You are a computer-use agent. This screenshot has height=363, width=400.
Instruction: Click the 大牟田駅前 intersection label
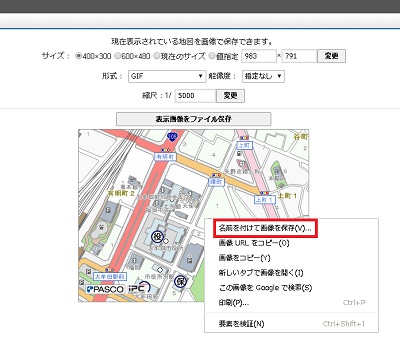pos(109,277)
